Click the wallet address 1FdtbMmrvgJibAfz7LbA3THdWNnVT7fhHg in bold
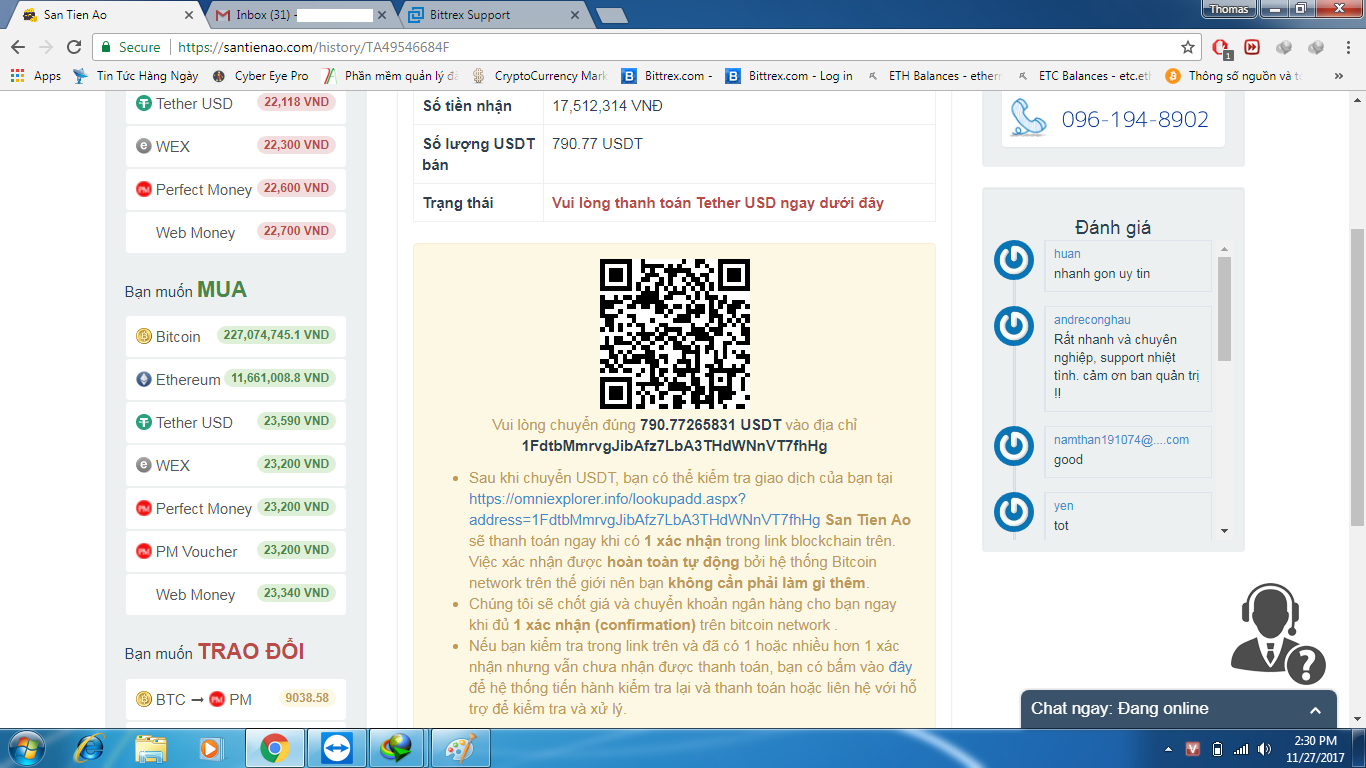 click(x=675, y=446)
